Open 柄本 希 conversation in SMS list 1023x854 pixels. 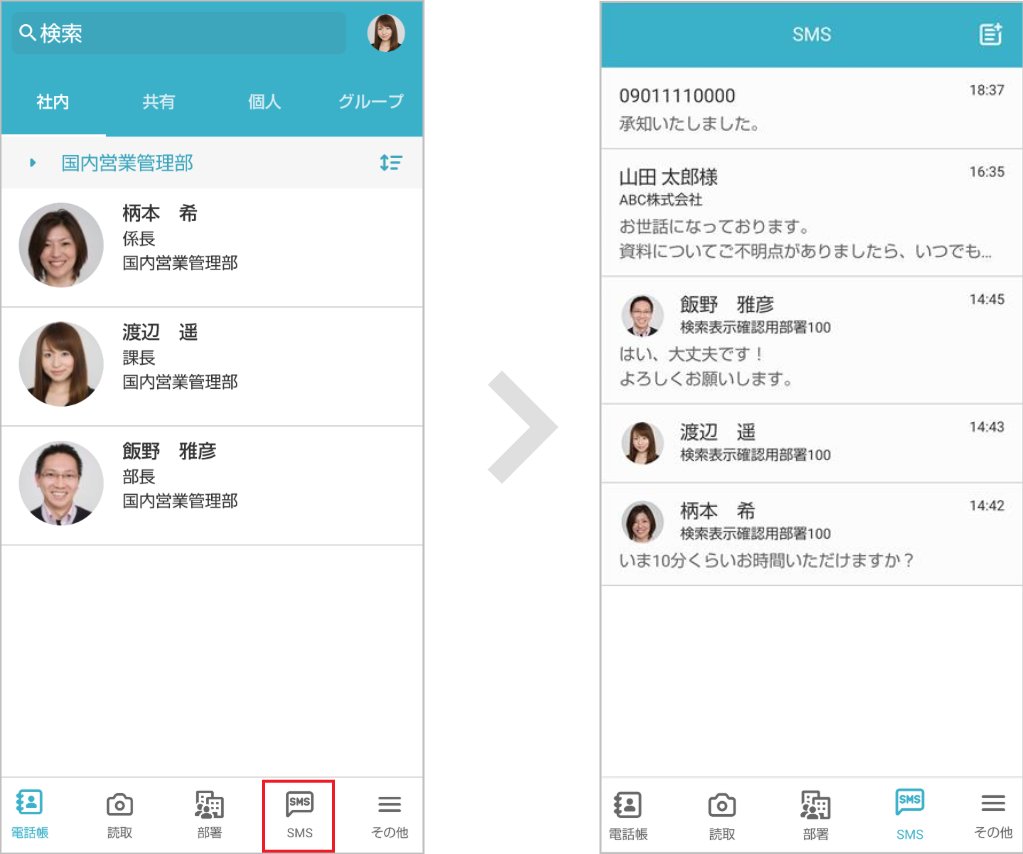click(812, 534)
